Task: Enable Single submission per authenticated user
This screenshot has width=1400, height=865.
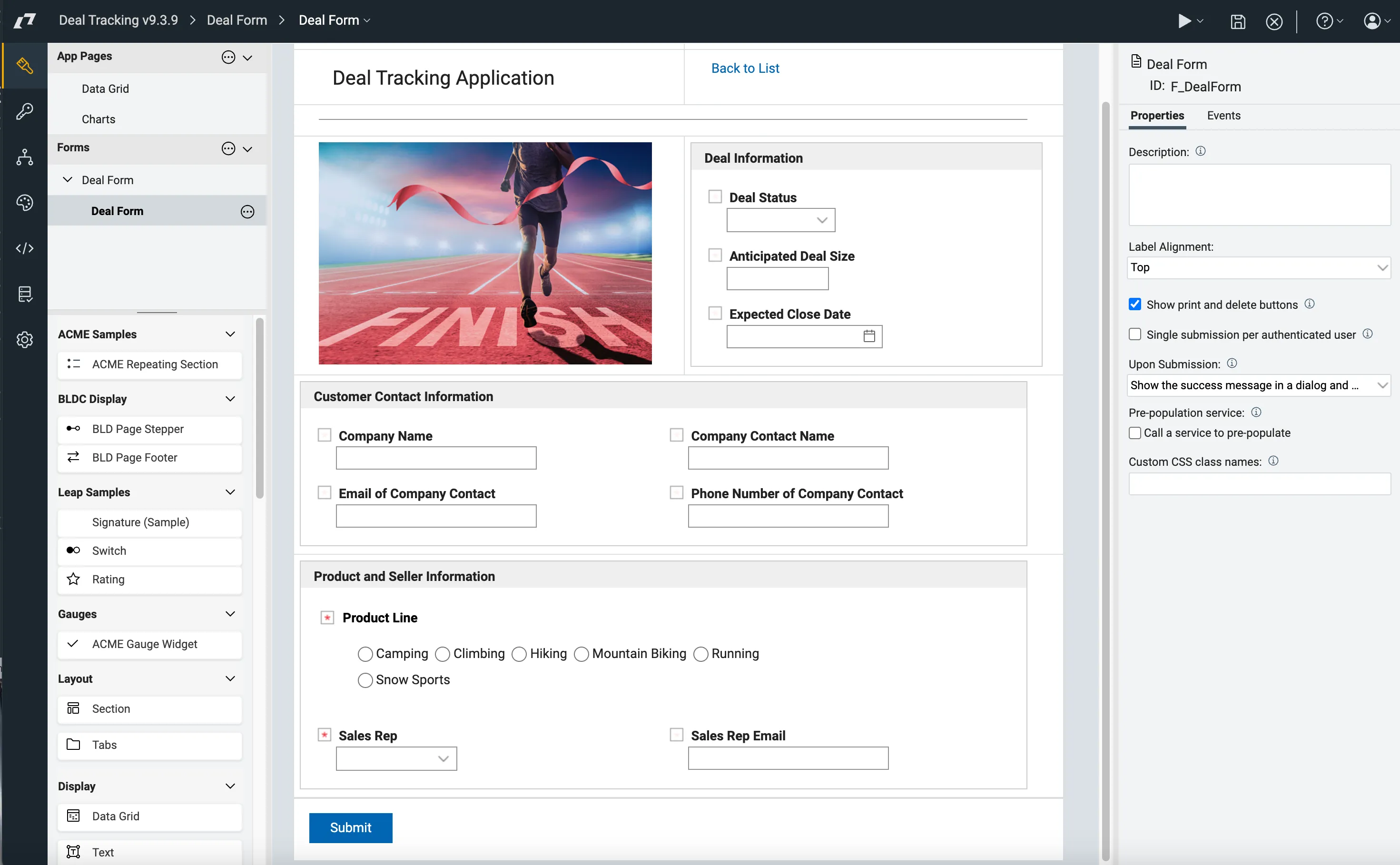Action: pyautogui.click(x=1134, y=334)
